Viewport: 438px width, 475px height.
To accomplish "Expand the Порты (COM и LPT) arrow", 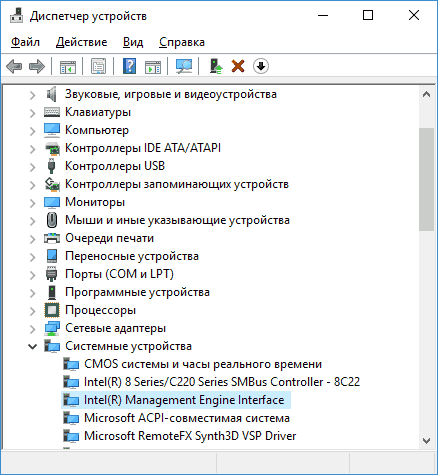I will pos(32,275).
